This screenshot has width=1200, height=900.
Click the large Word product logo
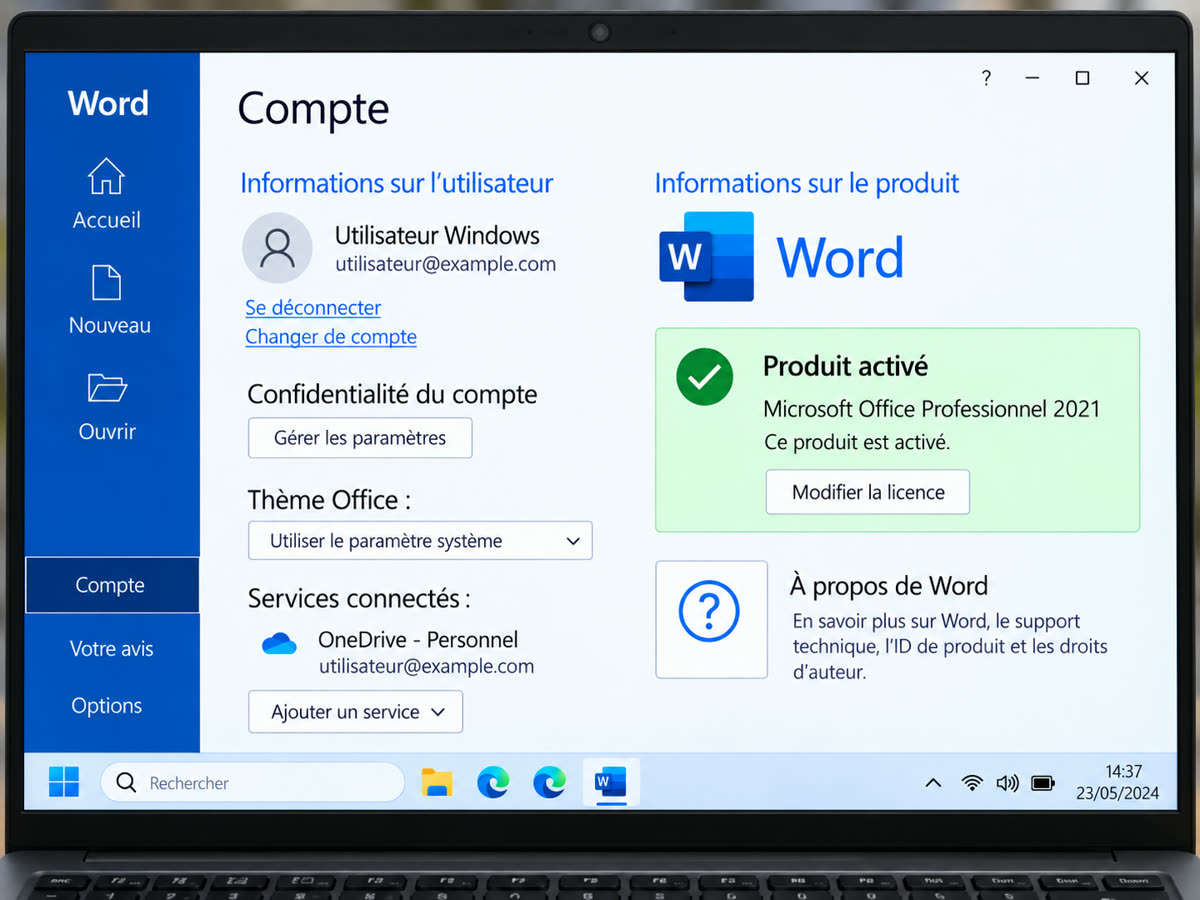click(x=707, y=257)
